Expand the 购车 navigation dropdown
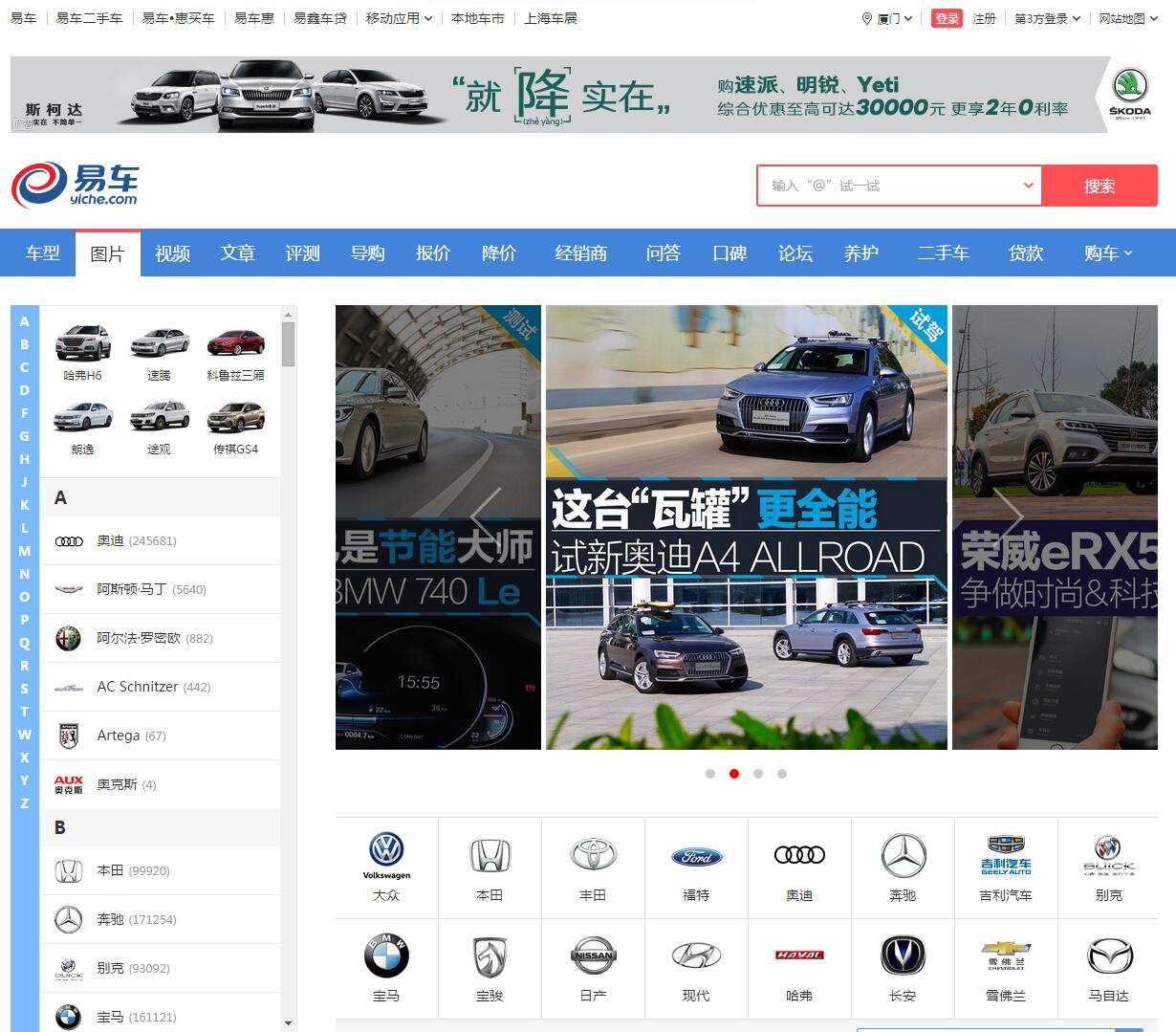1176x1032 pixels. (x=1108, y=253)
